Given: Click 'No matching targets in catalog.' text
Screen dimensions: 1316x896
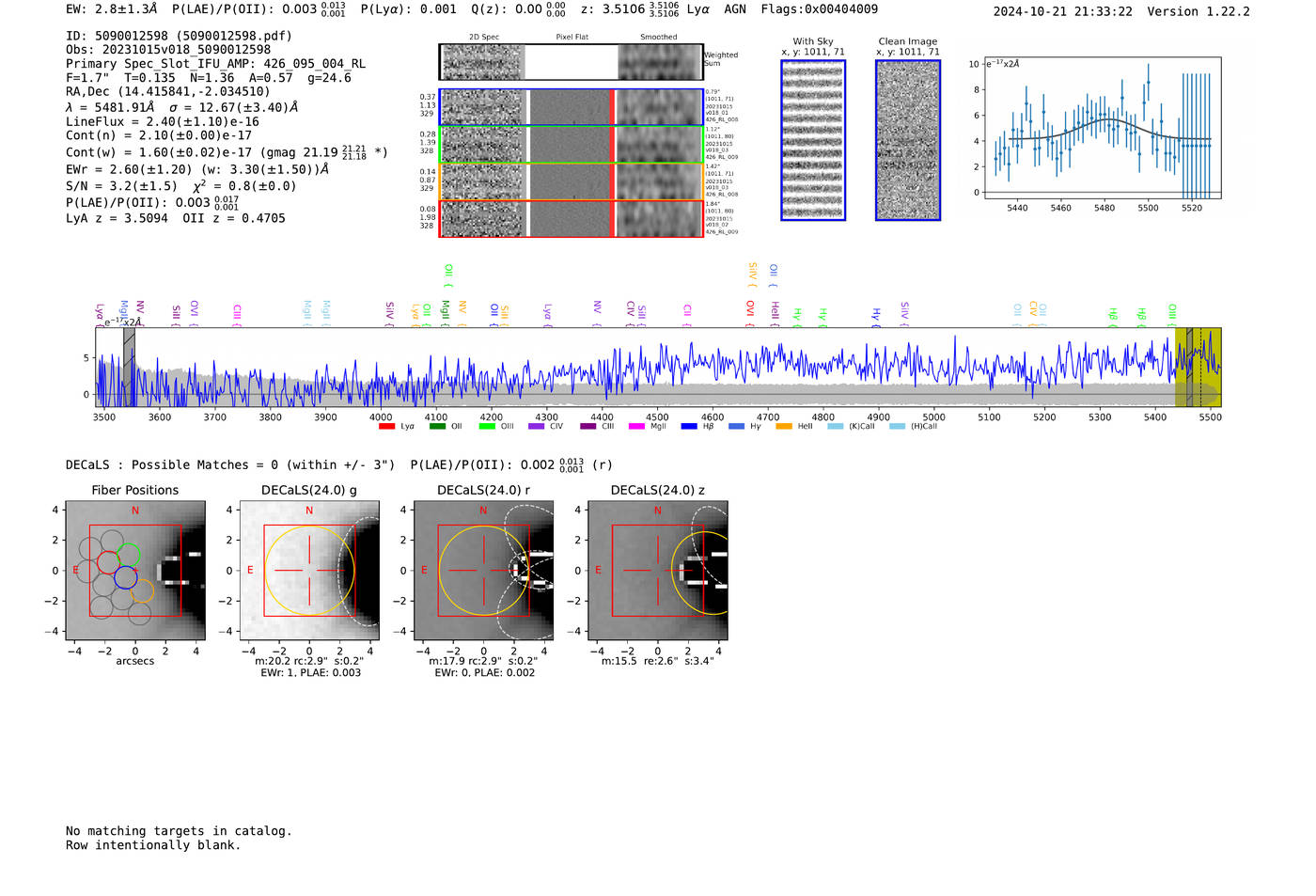Looking at the screenshot, I should point(179,831).
